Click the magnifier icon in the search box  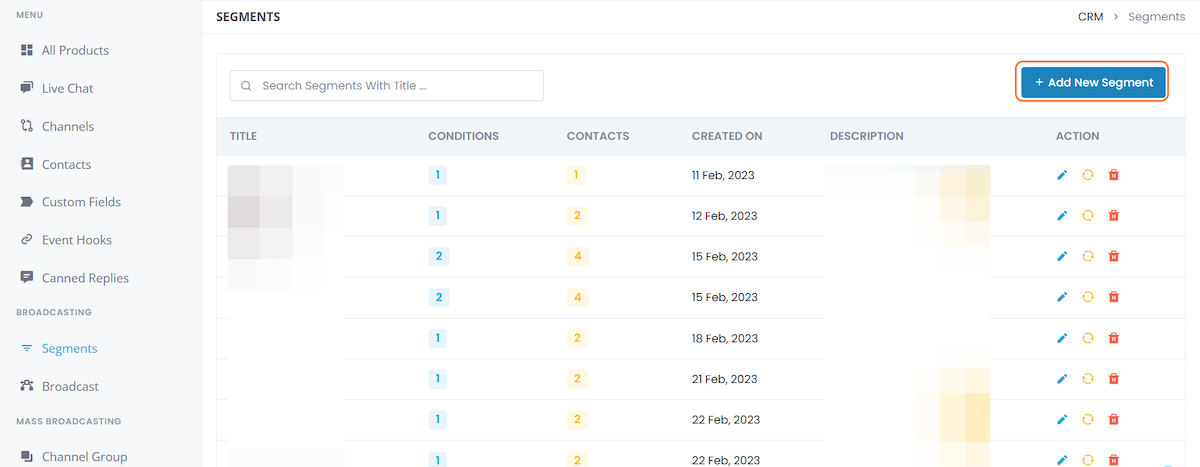(x=246, y=86)
